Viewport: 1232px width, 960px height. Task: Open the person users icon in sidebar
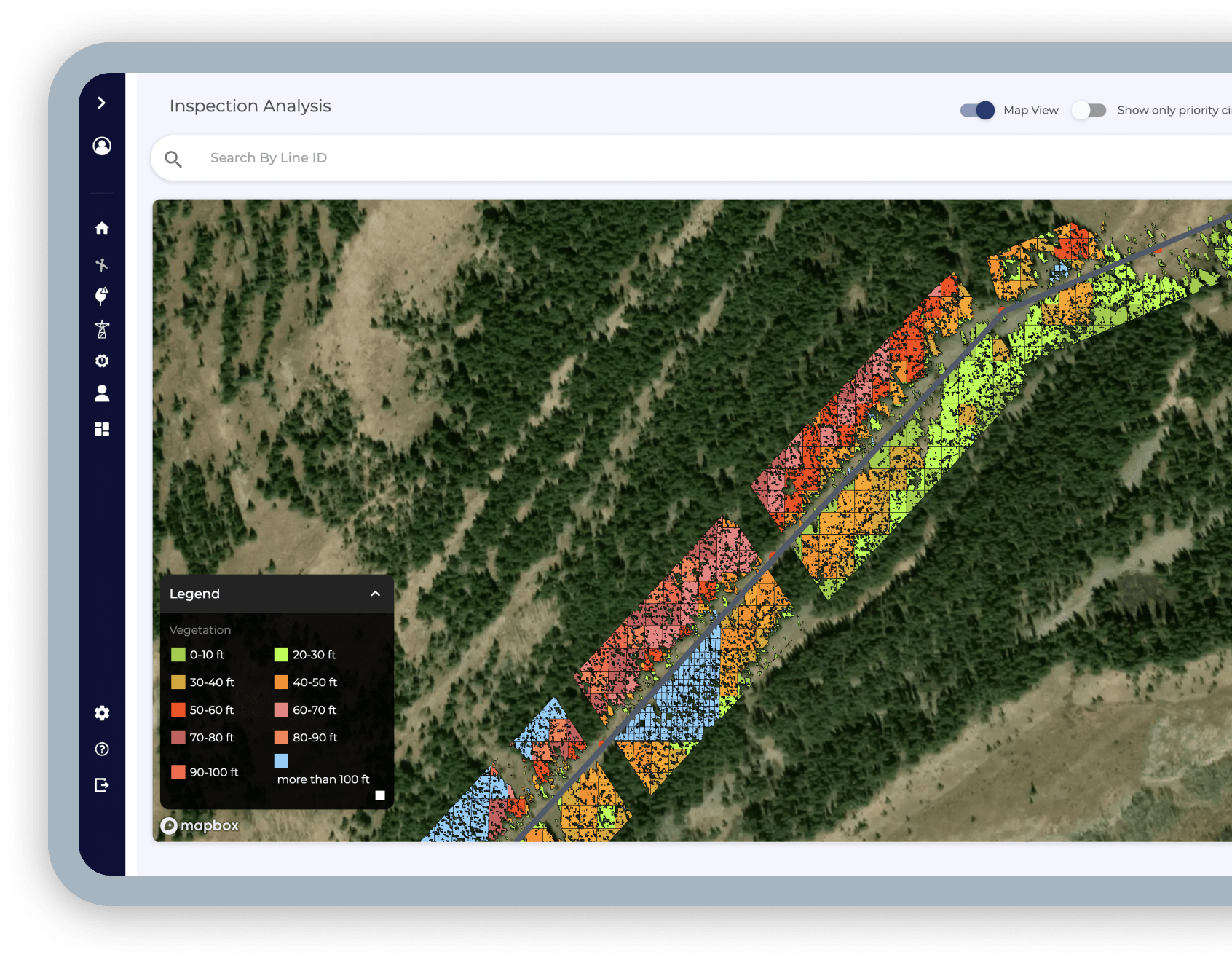point(102,393)
